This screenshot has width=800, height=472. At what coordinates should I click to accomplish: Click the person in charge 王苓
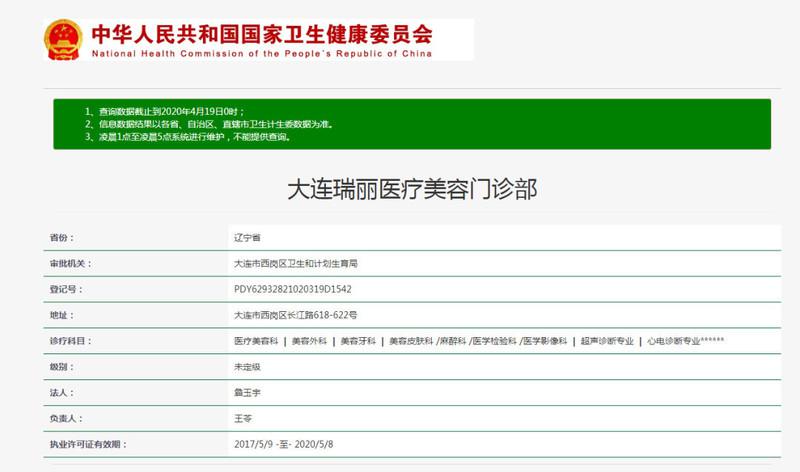242,420
